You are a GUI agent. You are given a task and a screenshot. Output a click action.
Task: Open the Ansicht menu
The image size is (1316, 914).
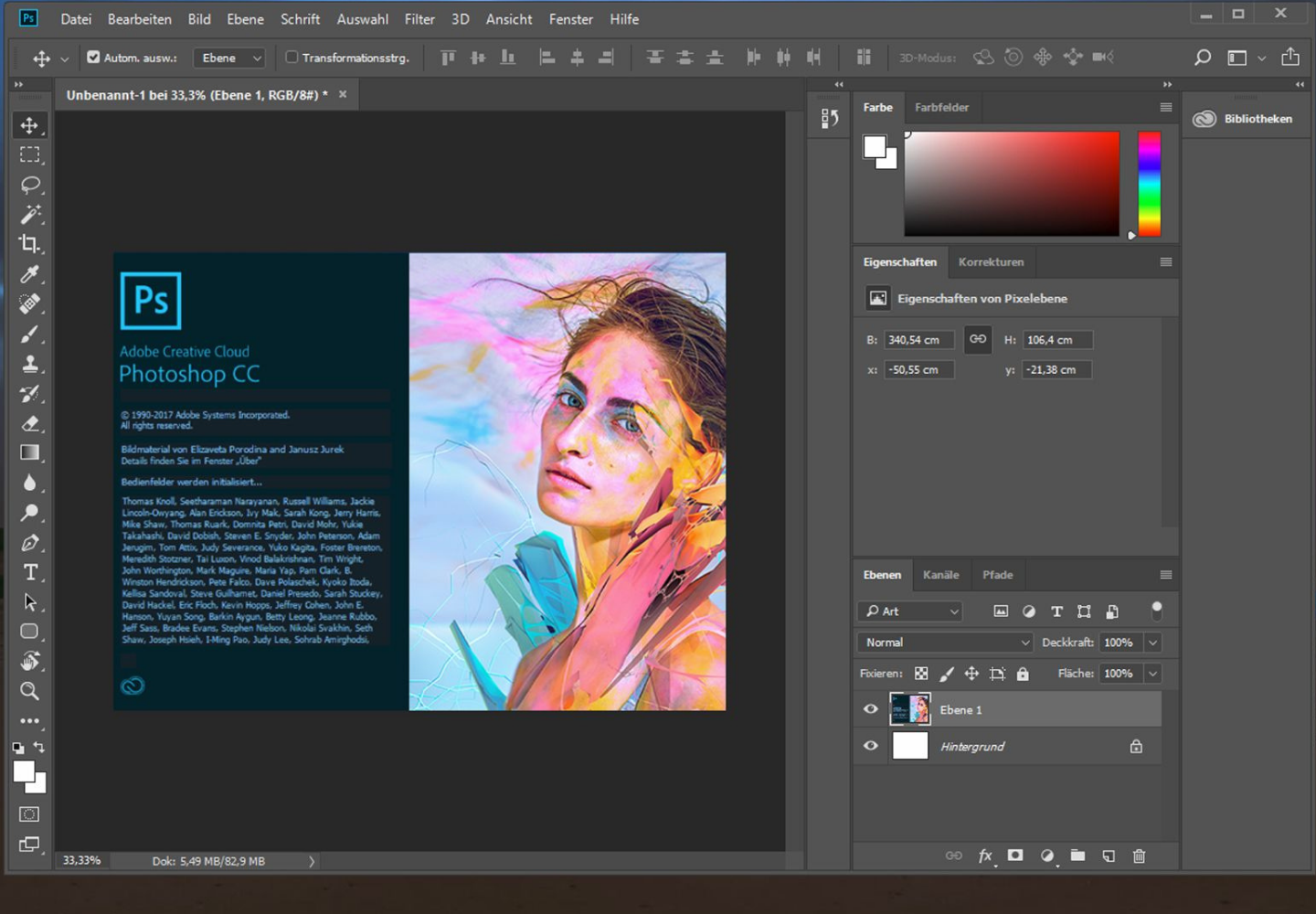509,18
